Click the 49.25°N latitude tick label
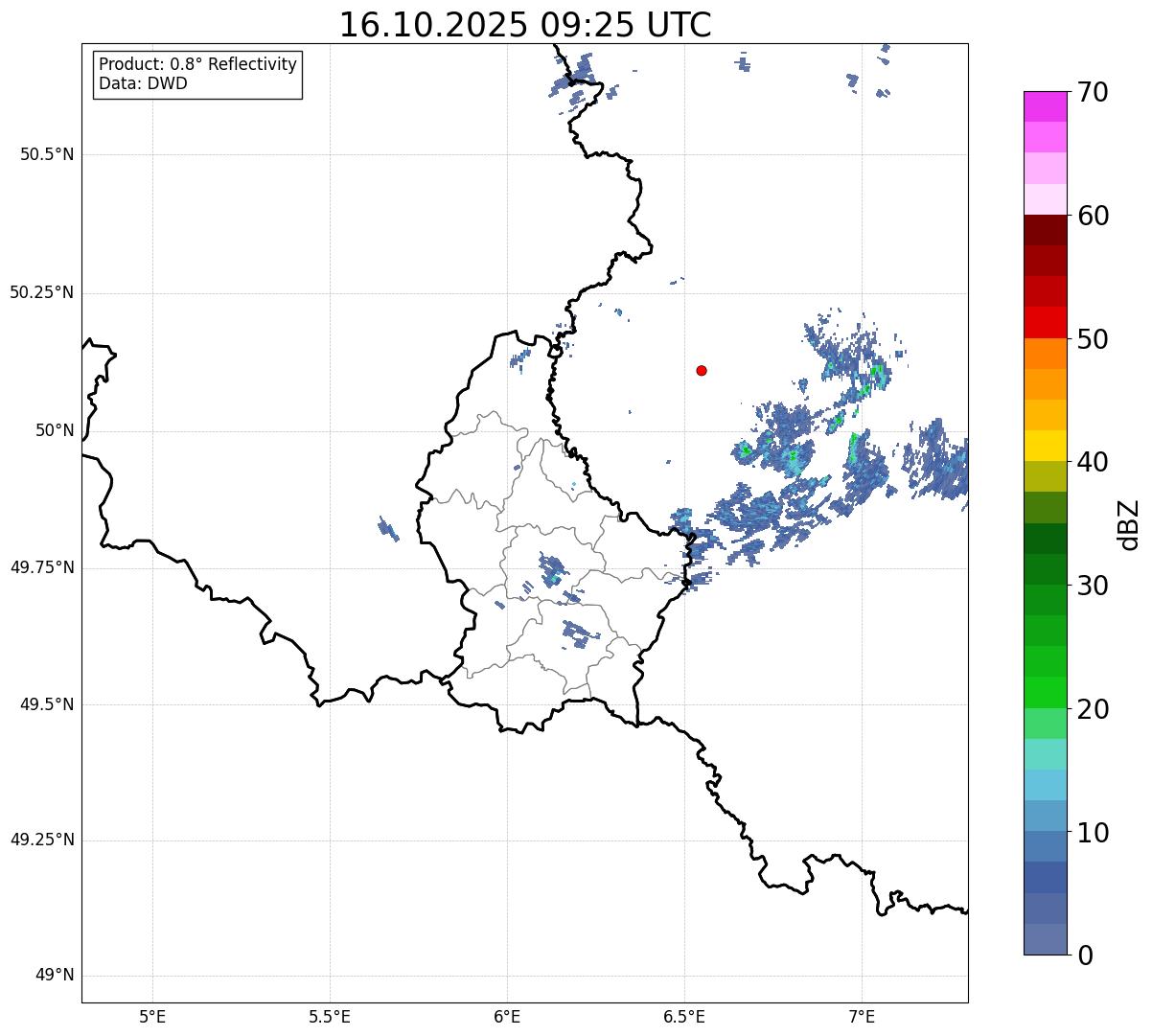 [42, 840]
